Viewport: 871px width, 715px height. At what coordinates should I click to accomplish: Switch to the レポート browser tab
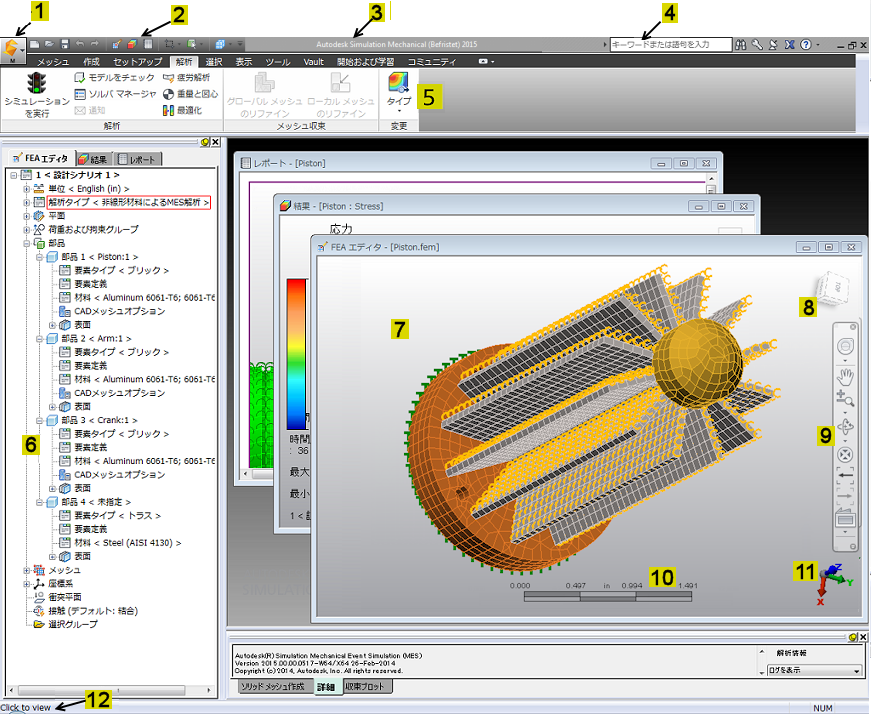point(137,159)
